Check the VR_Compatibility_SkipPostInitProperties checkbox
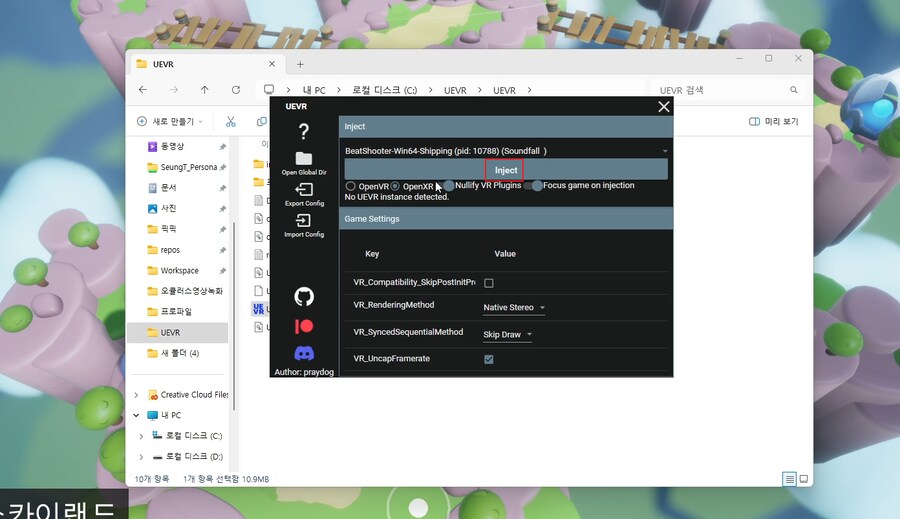Screen dimensions: 900x519 coord(488,283)
